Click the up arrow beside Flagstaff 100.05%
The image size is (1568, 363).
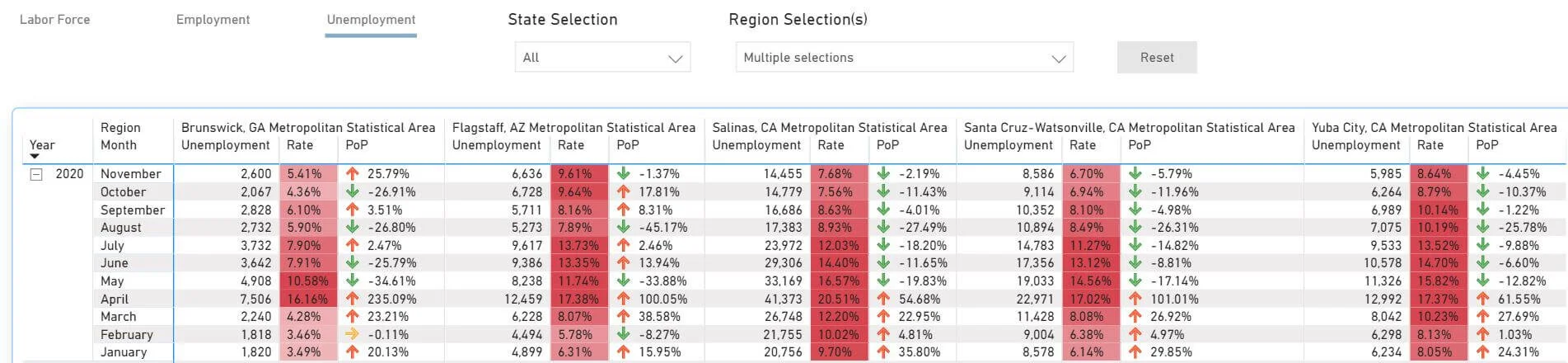click(x=624, y=299)
